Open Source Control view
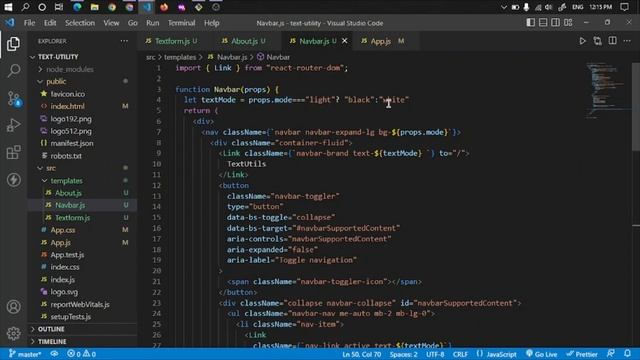The width and height of the screenshot is (640, 360). (13, 98)
